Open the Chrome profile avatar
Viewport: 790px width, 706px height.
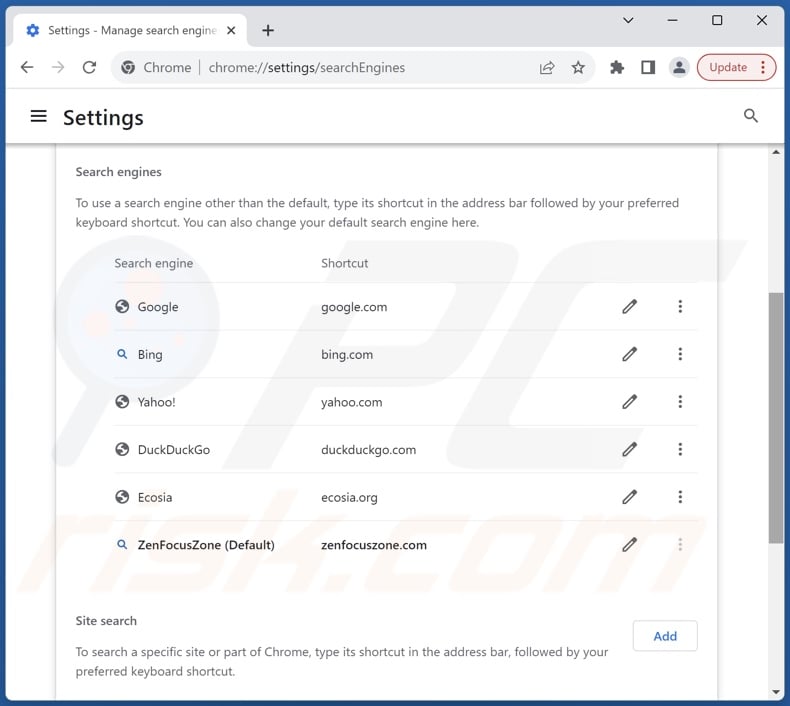(679, 68)
